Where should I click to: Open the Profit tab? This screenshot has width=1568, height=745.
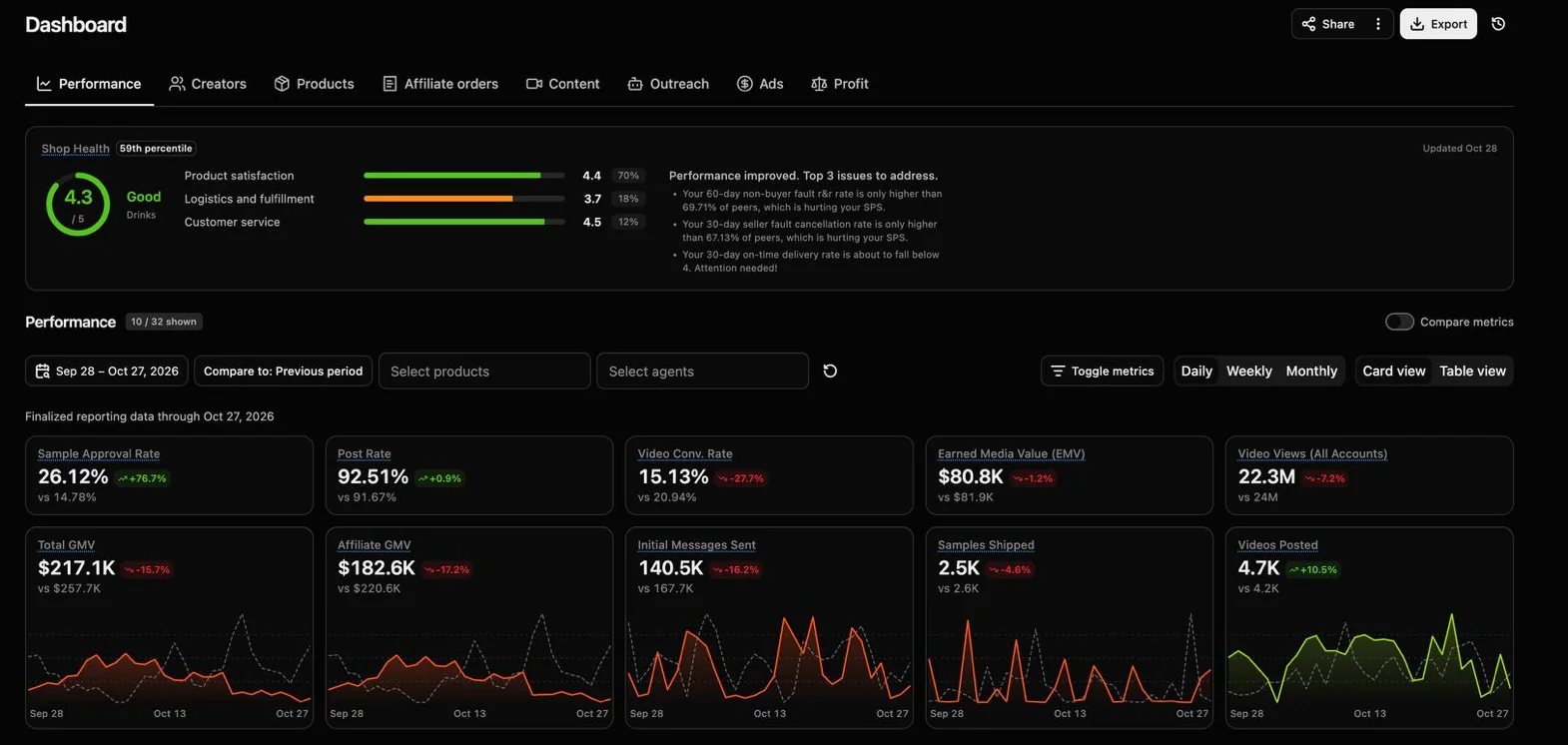point(840,84)
